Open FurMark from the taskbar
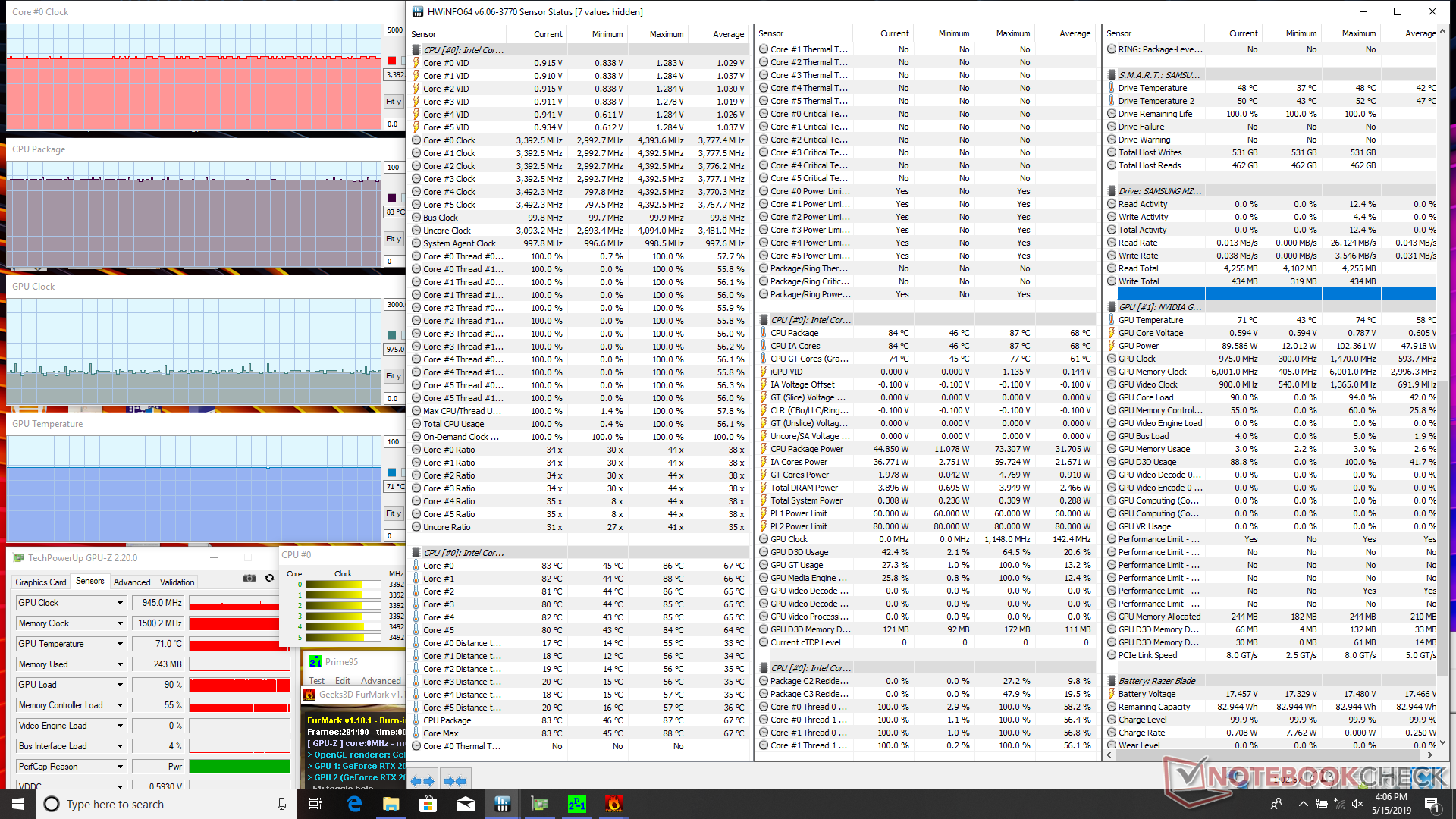 613,804
